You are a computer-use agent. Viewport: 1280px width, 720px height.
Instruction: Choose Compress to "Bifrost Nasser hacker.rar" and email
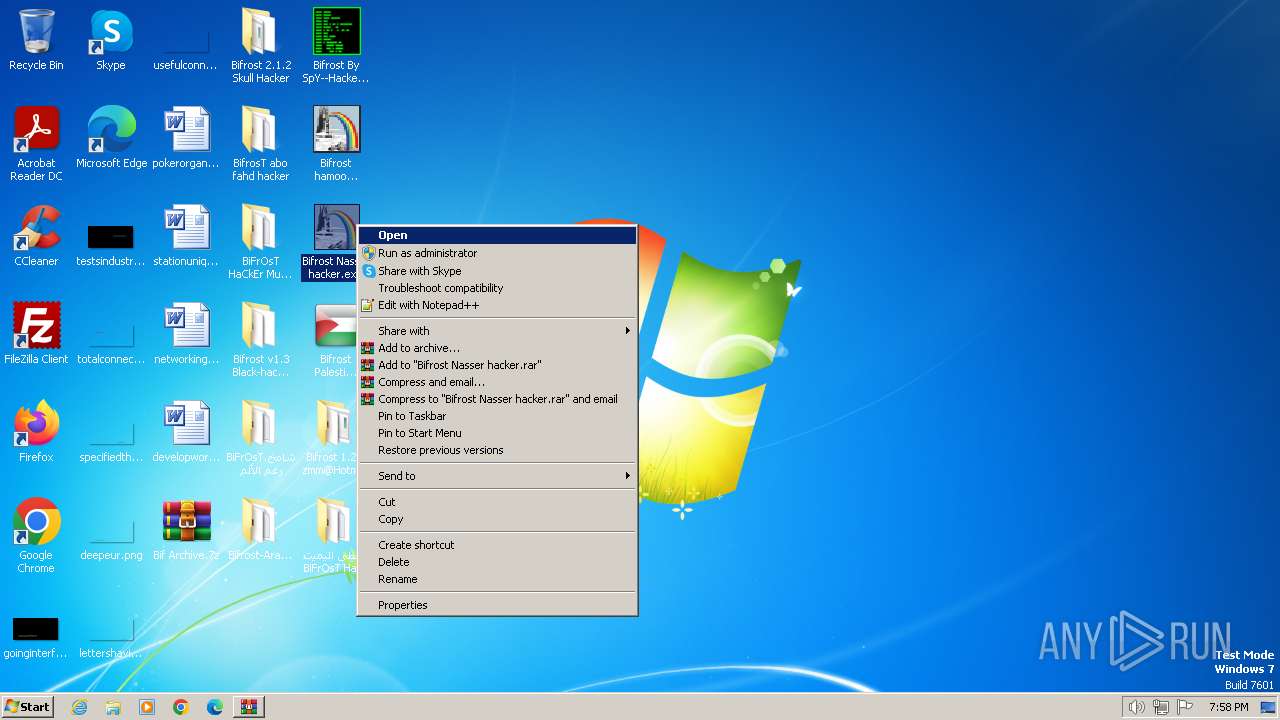[497, 399]
